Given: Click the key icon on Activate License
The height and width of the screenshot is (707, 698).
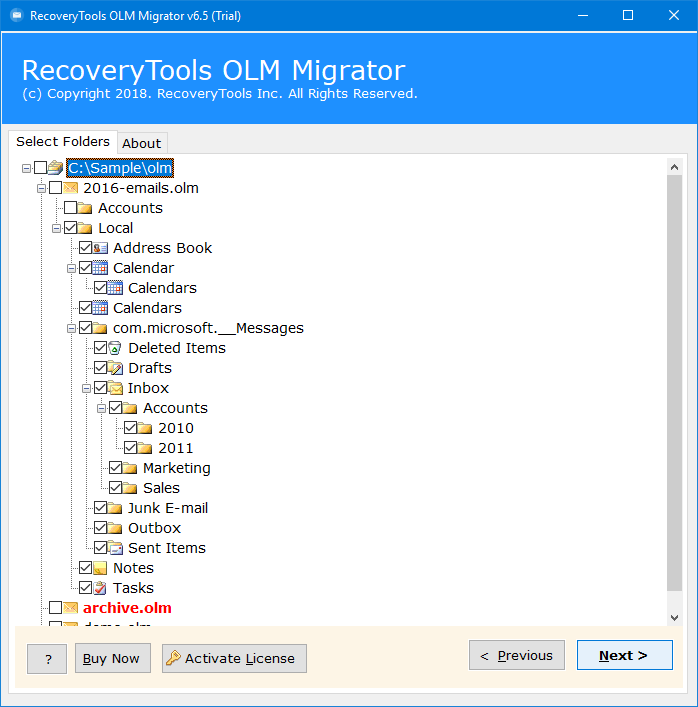Looking at the screenshot, I should click(x=173, y=658).
